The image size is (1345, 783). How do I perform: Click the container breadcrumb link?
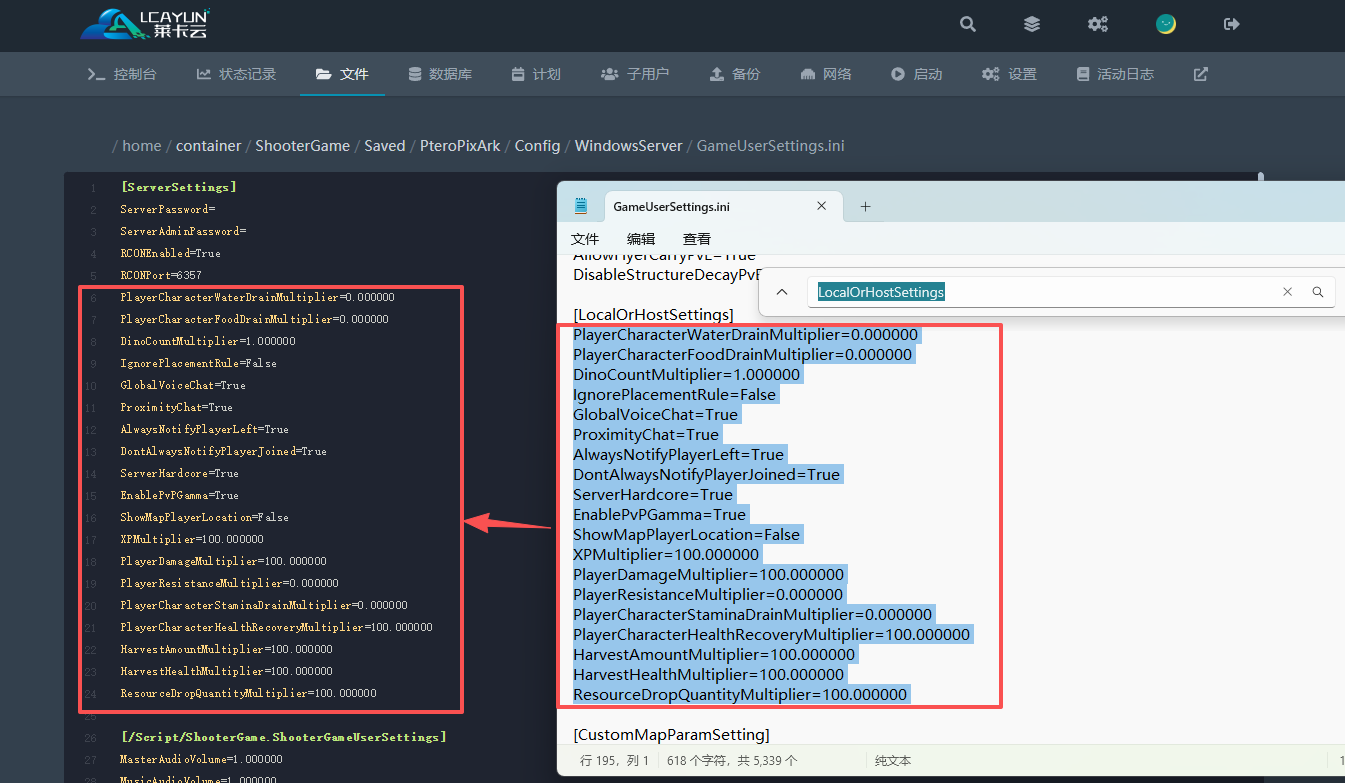[208, 146]
